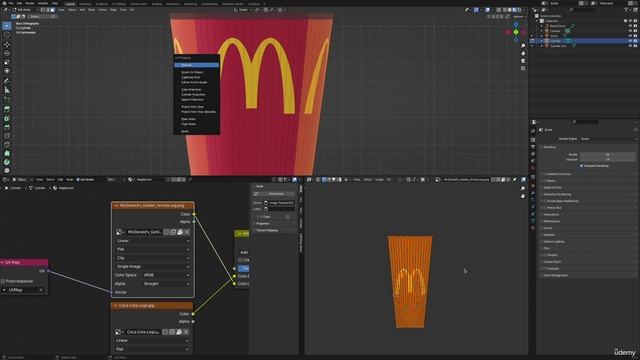Screen dimensions: 640x360
Task: Expand the Sampling panel in render properties
Action: pyautogui.click(x=588, y=147)
